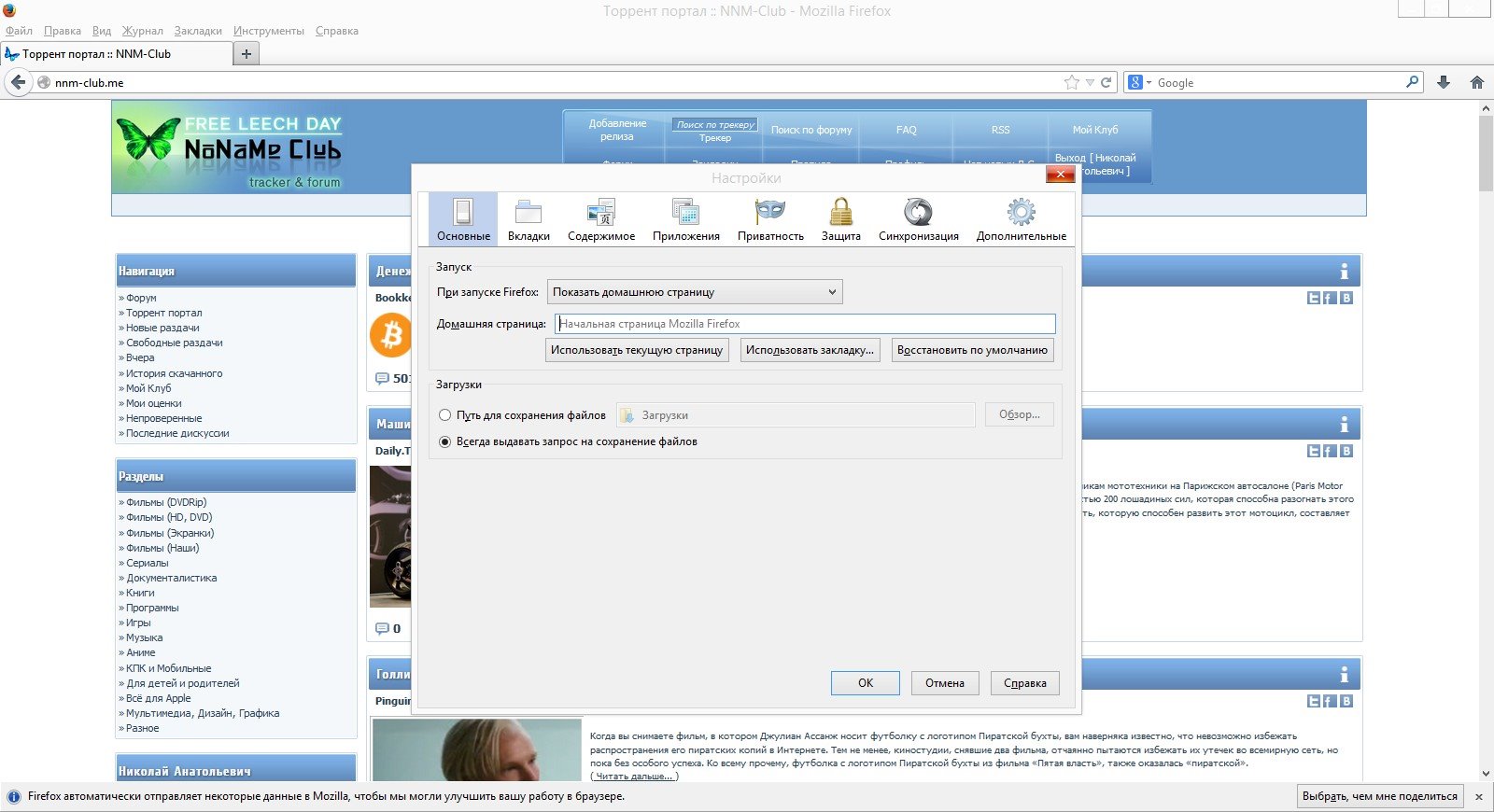Open Музыка section link
This screenshot has width=1494, height=812.
(x=145, y=637)
